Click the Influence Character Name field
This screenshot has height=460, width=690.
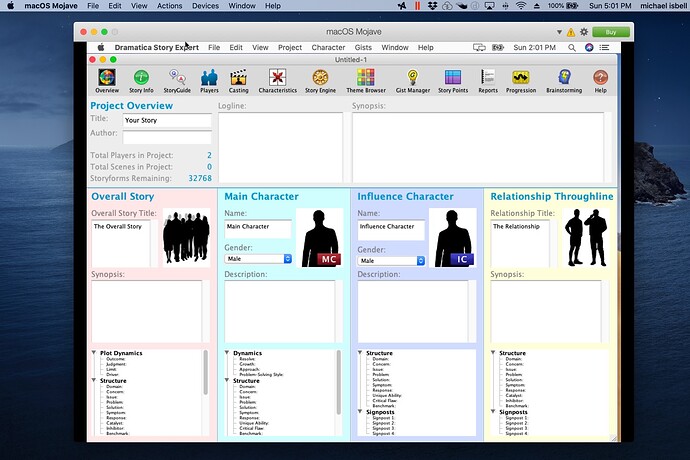pyautogui.click(x=391, y=229)
